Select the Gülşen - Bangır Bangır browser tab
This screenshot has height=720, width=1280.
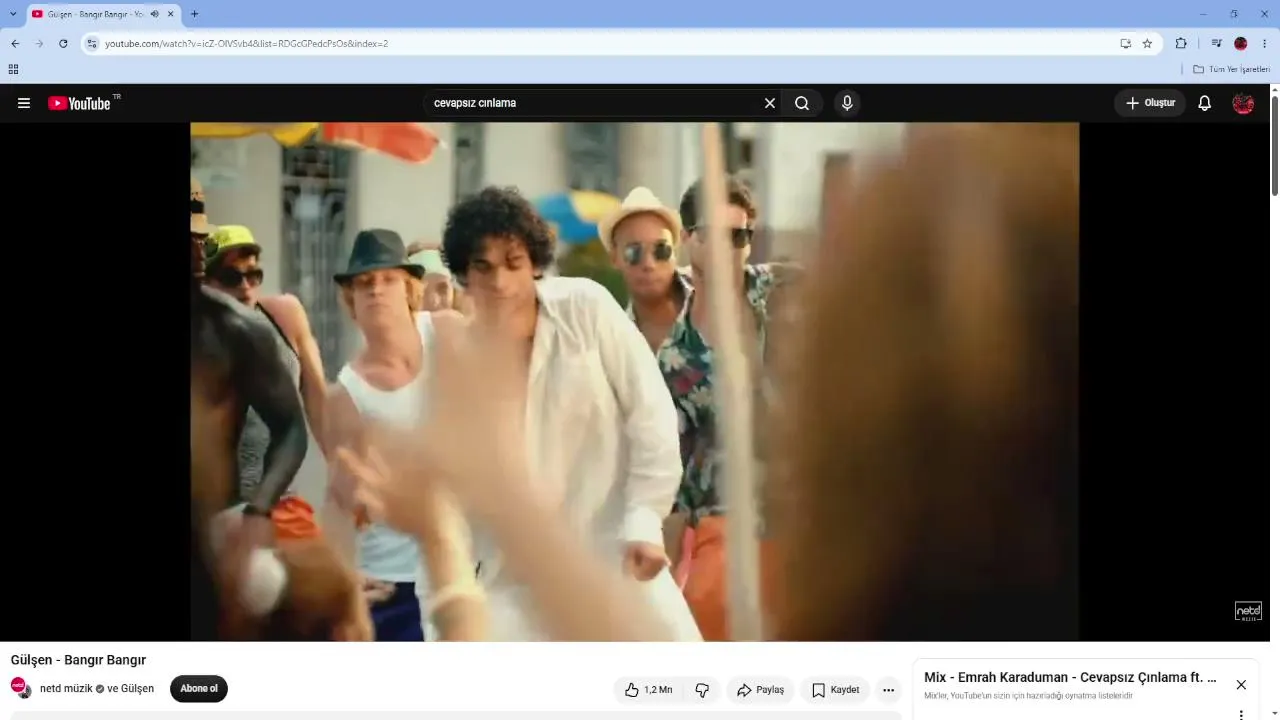(x=103, y=14)
